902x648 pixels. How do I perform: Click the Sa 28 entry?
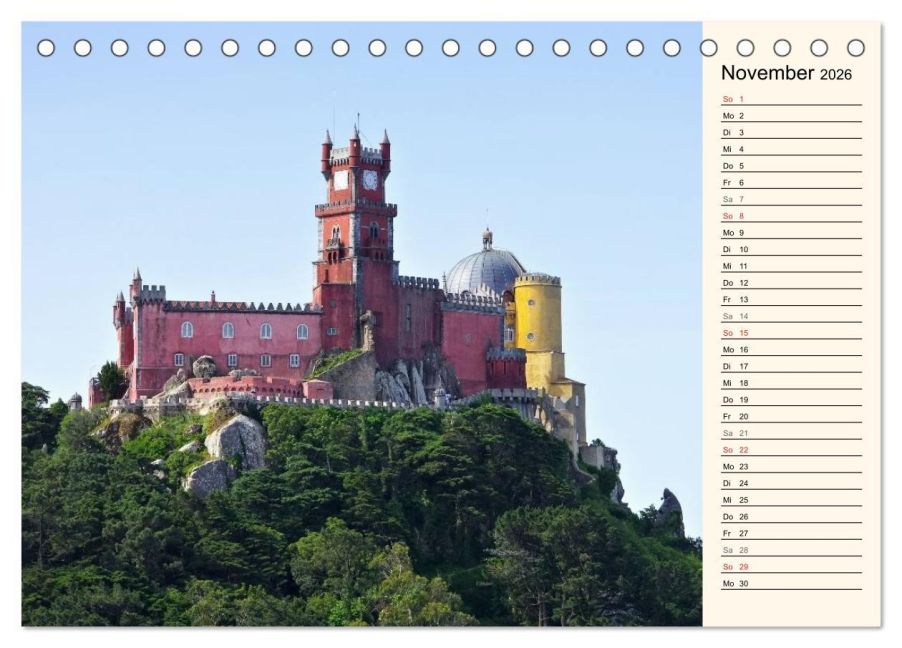tap(792, 550)
